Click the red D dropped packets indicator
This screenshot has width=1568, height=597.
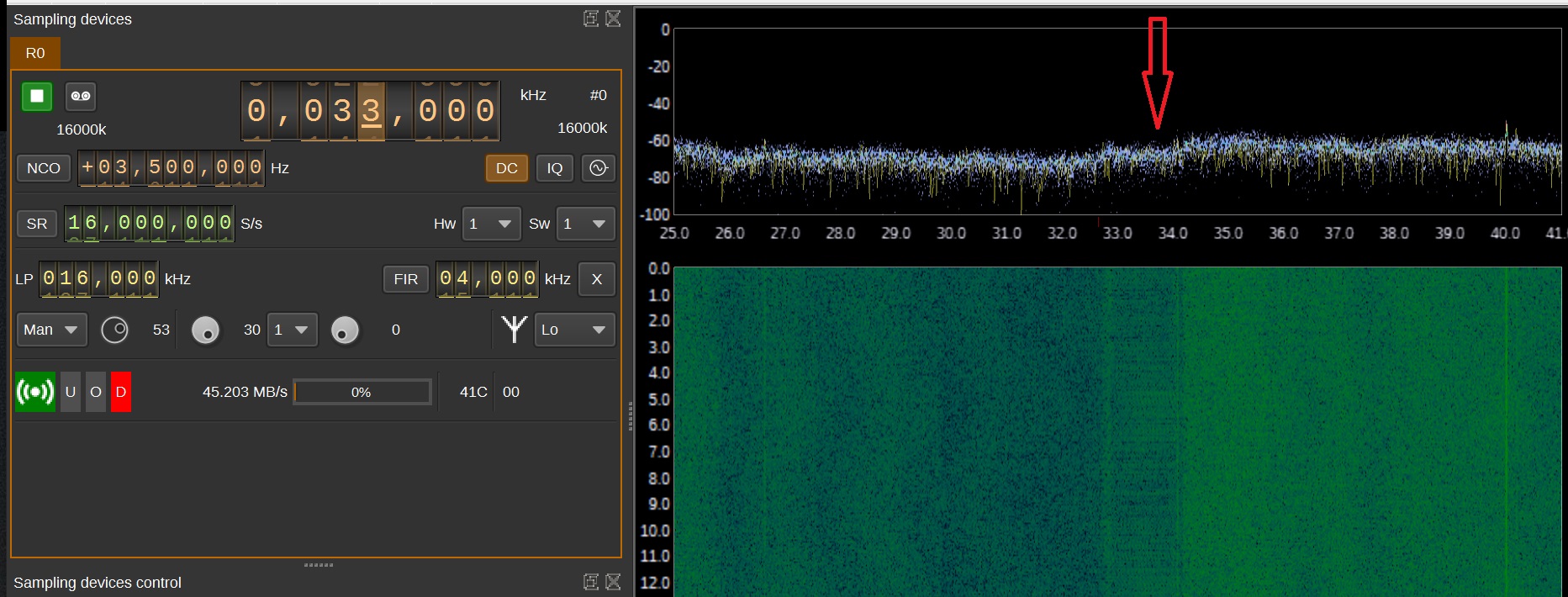(121, 392)
